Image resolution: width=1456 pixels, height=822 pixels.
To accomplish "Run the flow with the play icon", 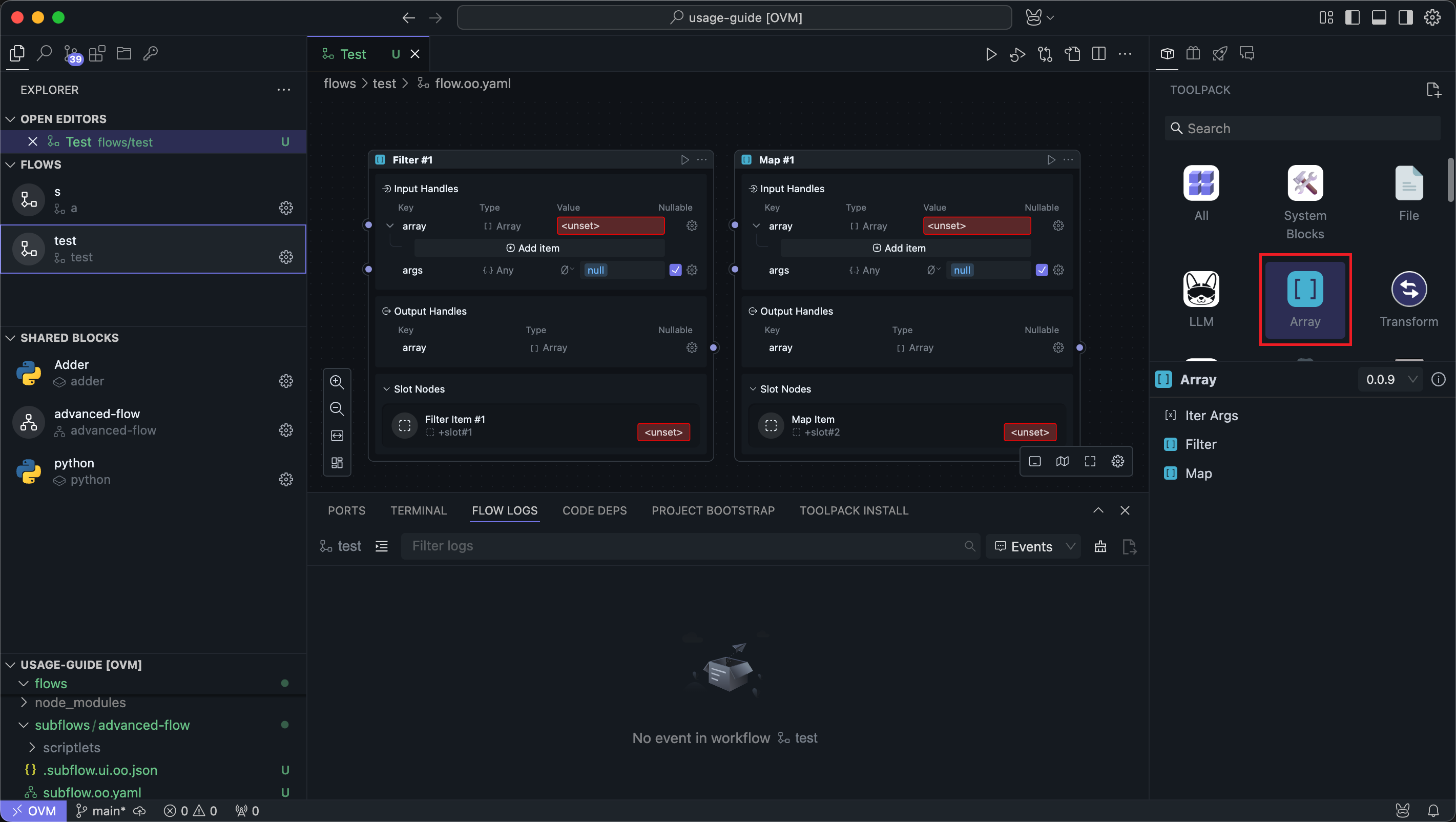I will (x=991, y=54).
